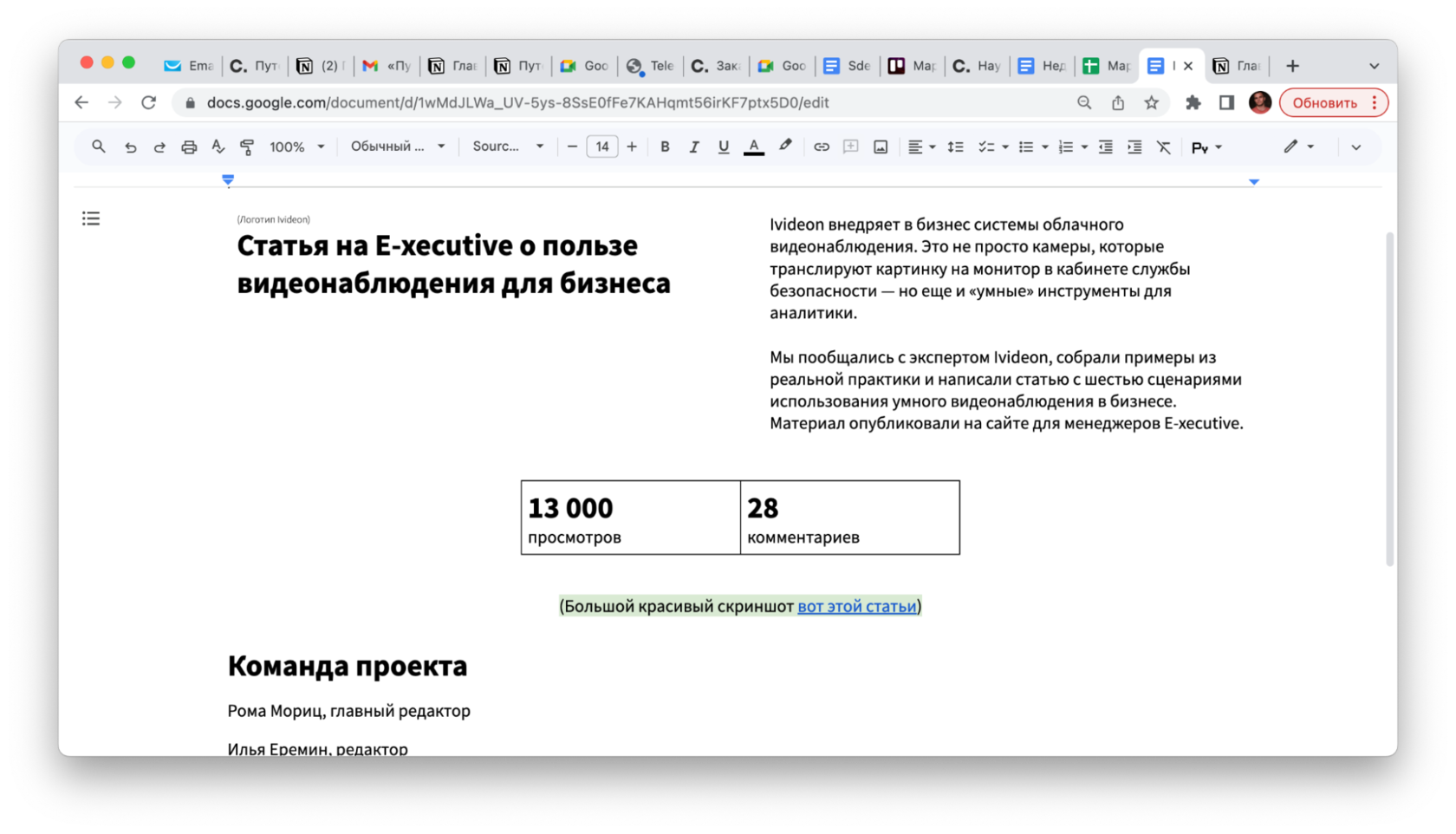This screenshot has height=834, width=1456.
Task: Switch to the Sde Google Docs tab
Action: point(847,66)
